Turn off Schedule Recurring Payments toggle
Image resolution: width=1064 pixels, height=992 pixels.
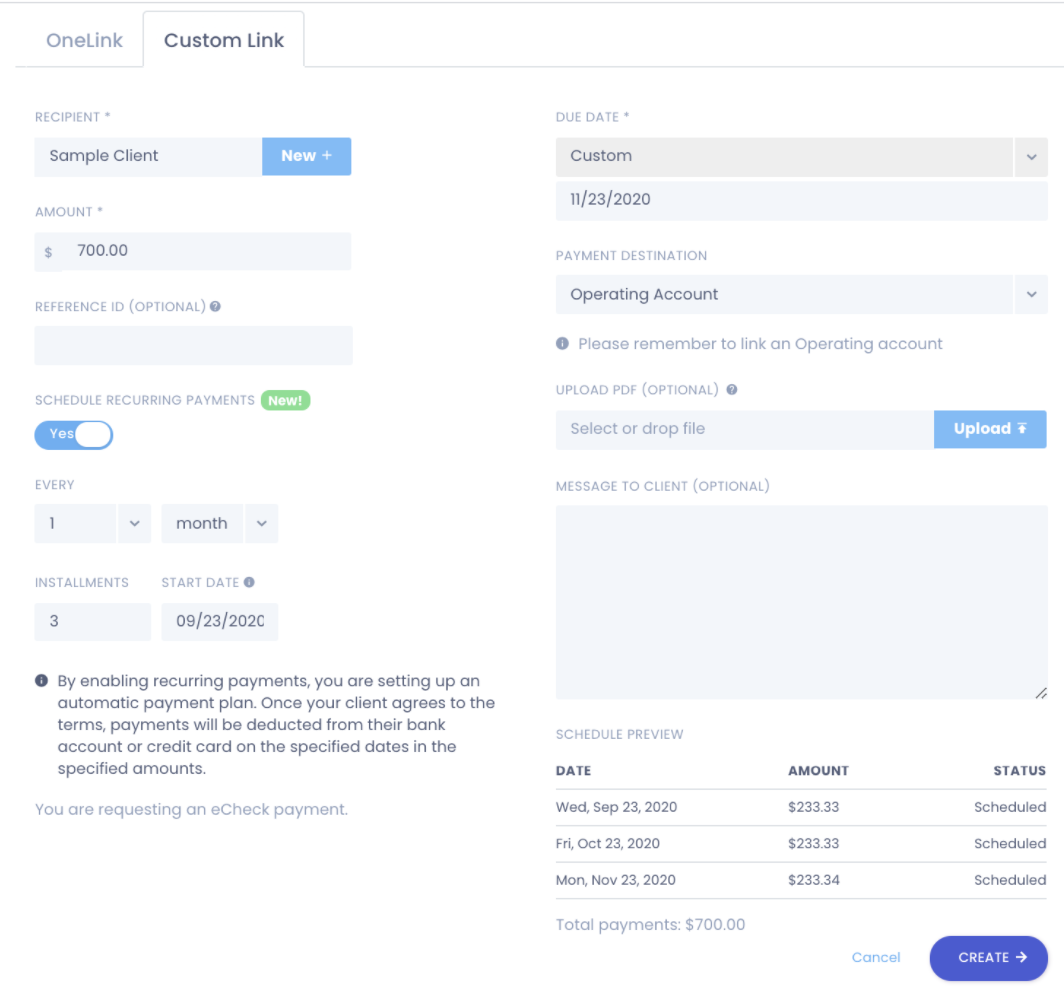tap(74, 434)
